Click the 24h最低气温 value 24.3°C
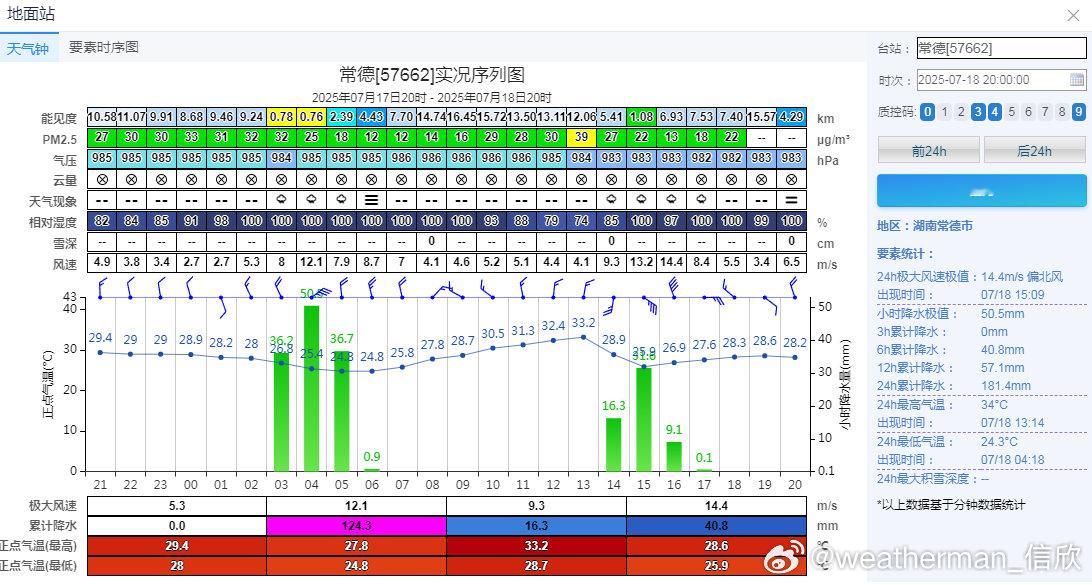This screenshot has height=585, width=1092. [999, 442]
